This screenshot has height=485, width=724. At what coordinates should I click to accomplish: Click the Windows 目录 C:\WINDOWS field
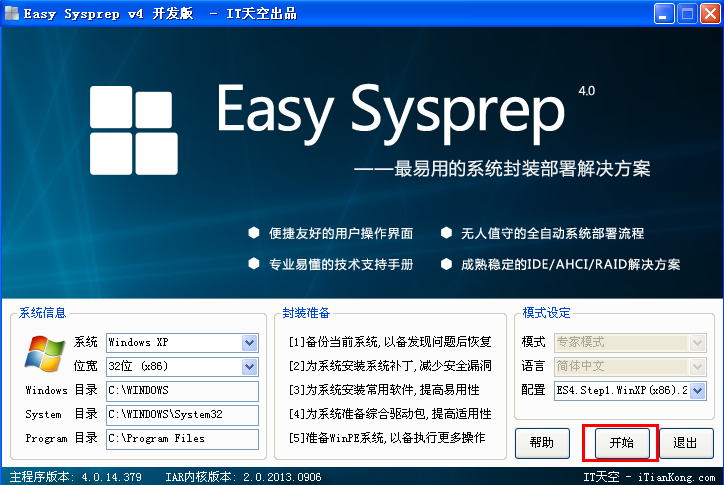(181, 390)
